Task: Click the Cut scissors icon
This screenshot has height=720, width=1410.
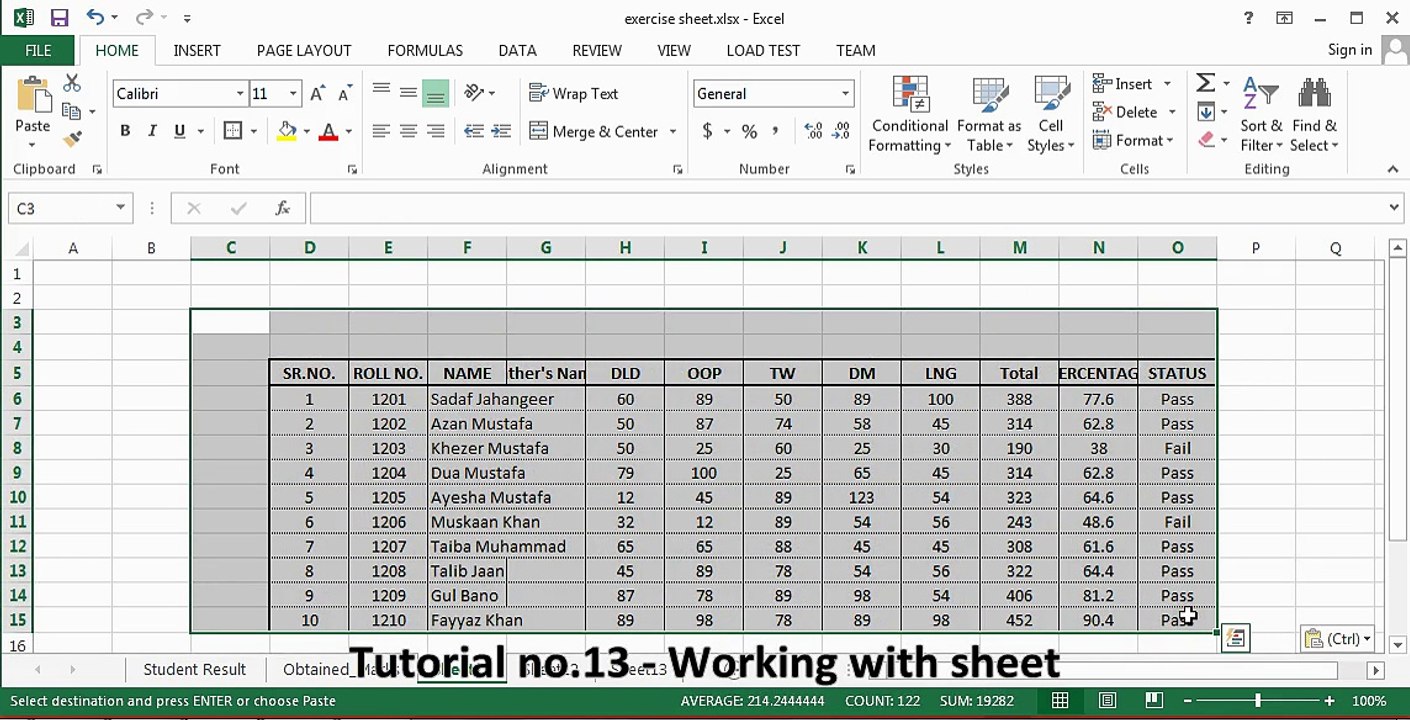Action: (x=72, y=84)
